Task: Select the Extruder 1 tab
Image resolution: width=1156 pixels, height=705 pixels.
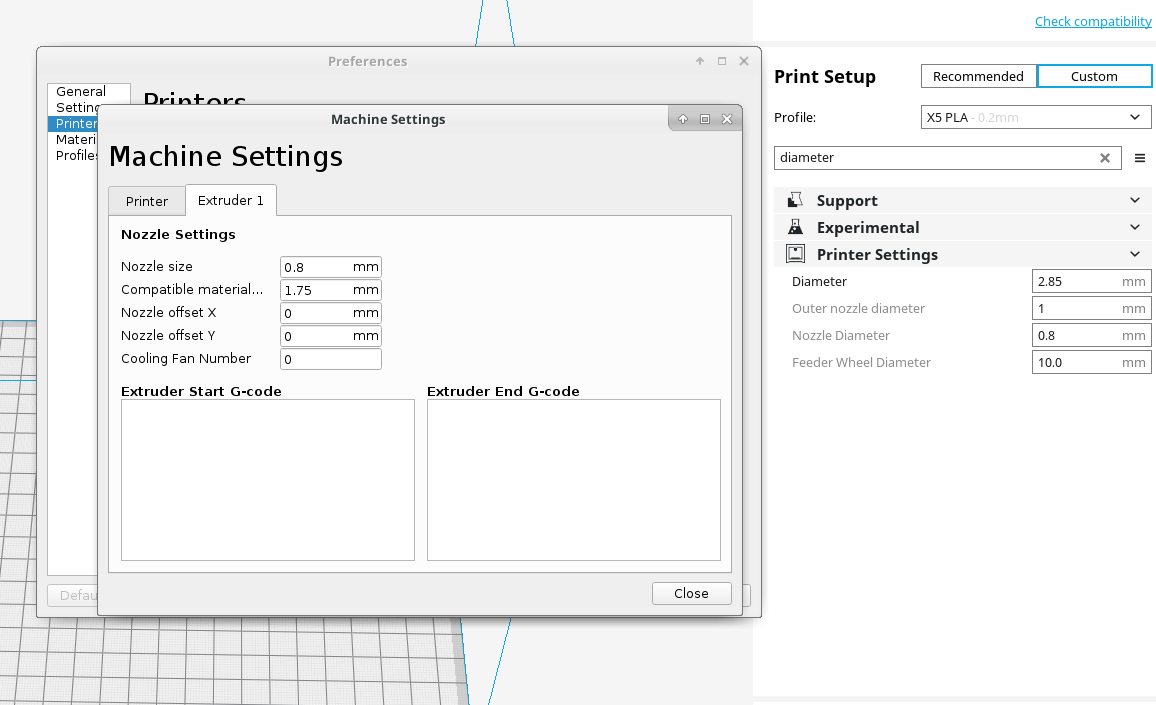Action: [231, 200]
